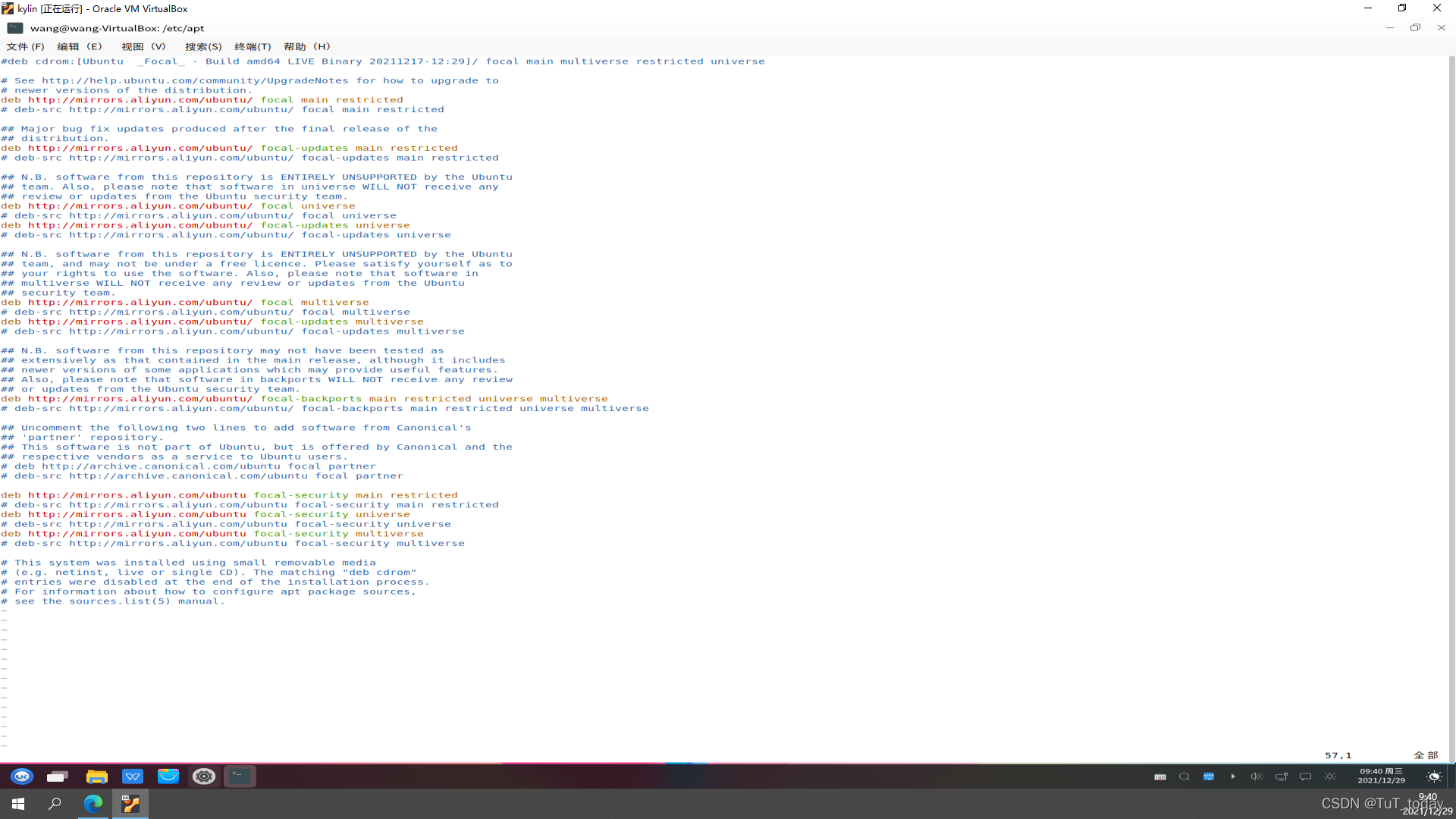Click the Windows taskbar clock 9:40
The height and width of the screenshot is (819, 1456).
[x=1427, y=804]
